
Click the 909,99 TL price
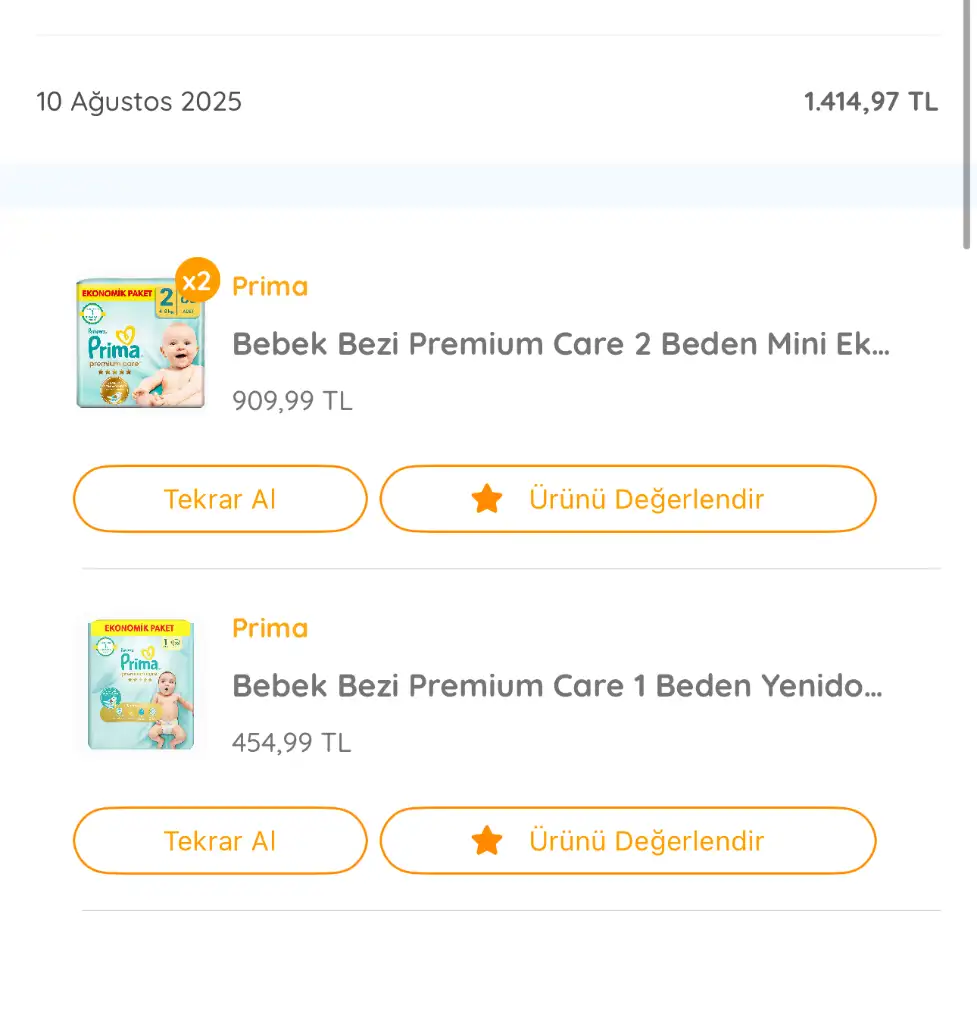coord(292,401)
